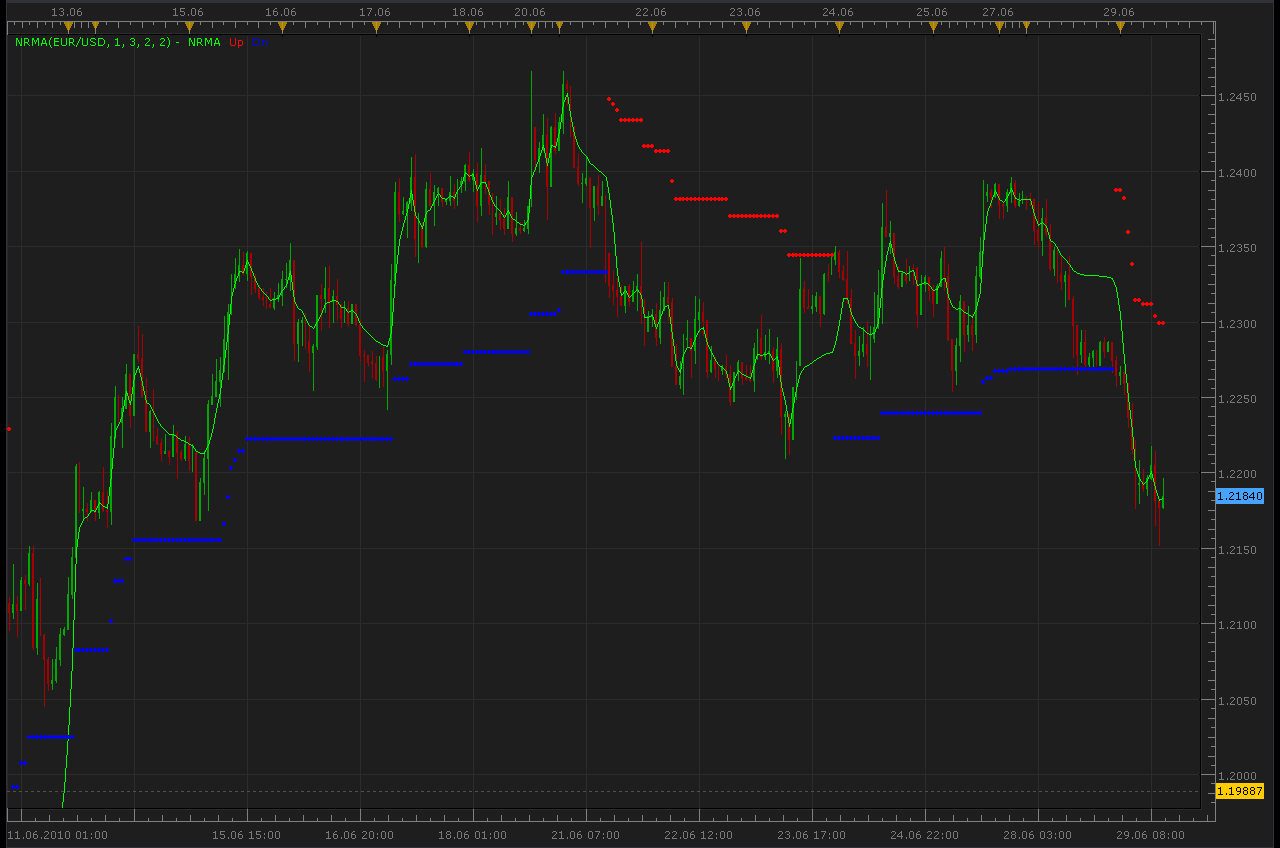Select the day marker triangle under 17.06
The image size is (1280, 848).
(x=376, y=26)
